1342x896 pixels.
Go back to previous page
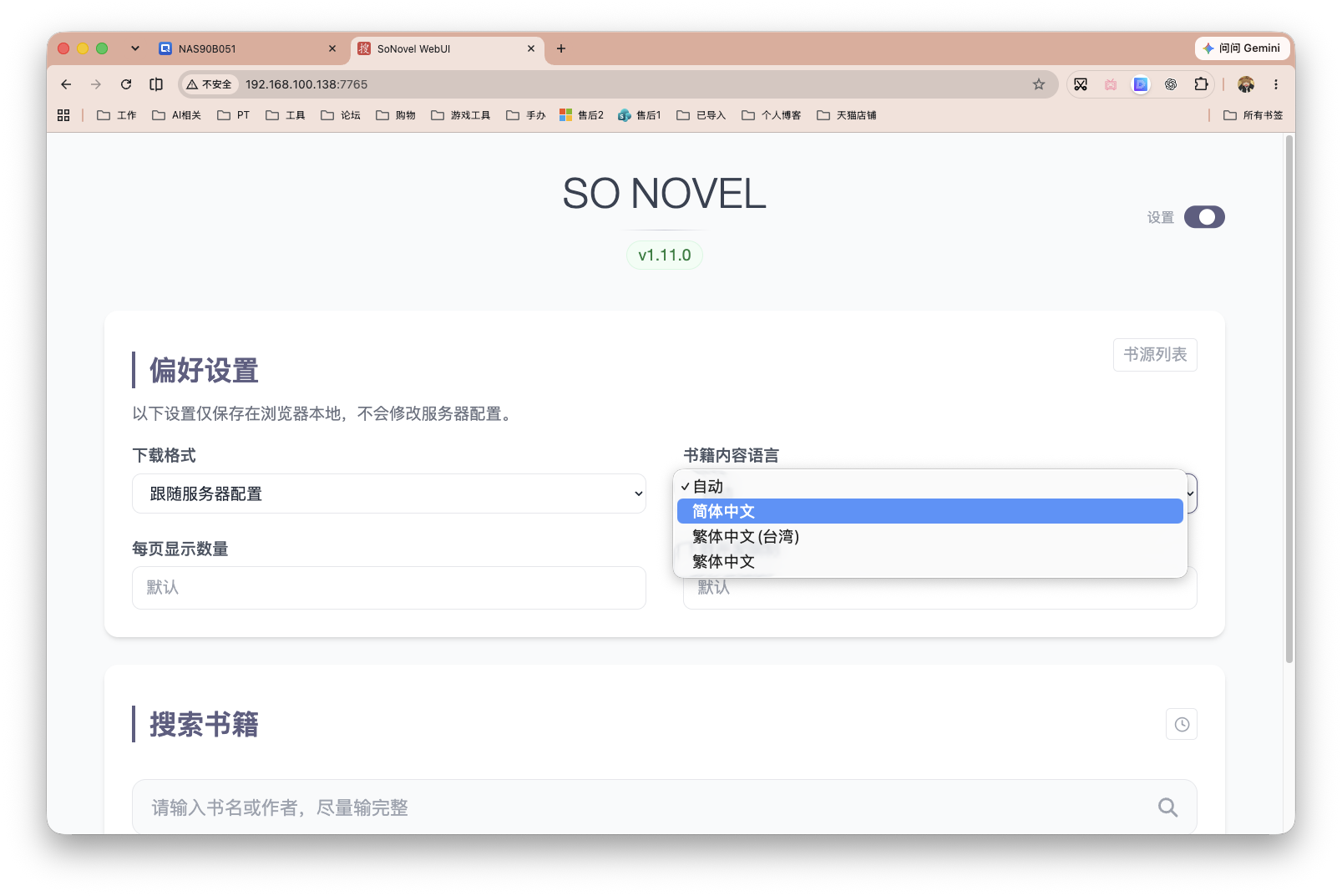(66, 84)
